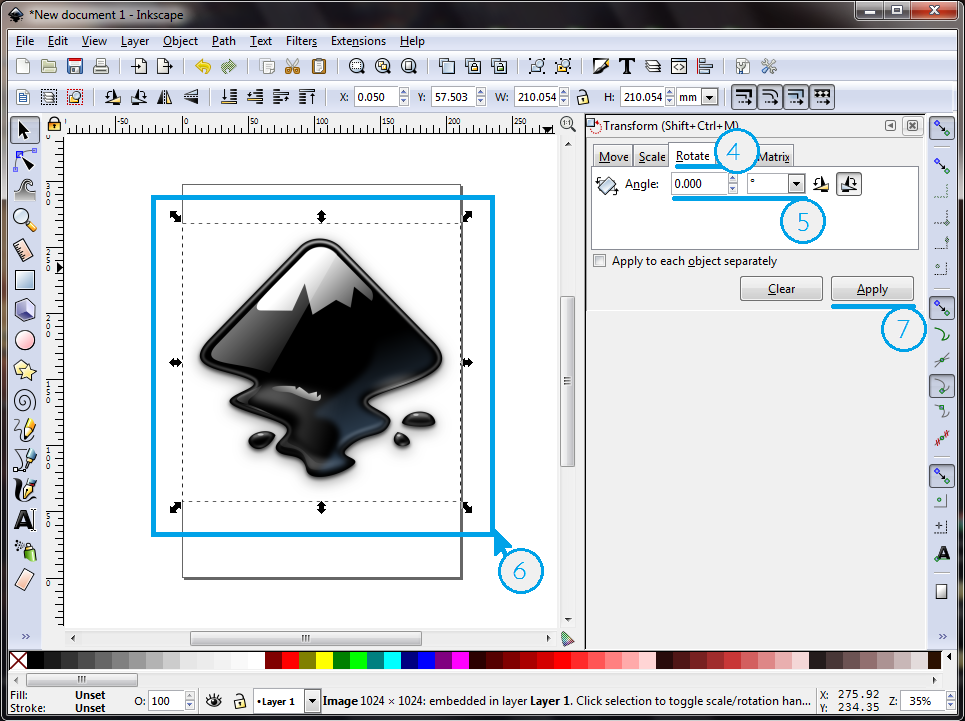
Task: Open the Extensions menu
Action: pos(358,41)
